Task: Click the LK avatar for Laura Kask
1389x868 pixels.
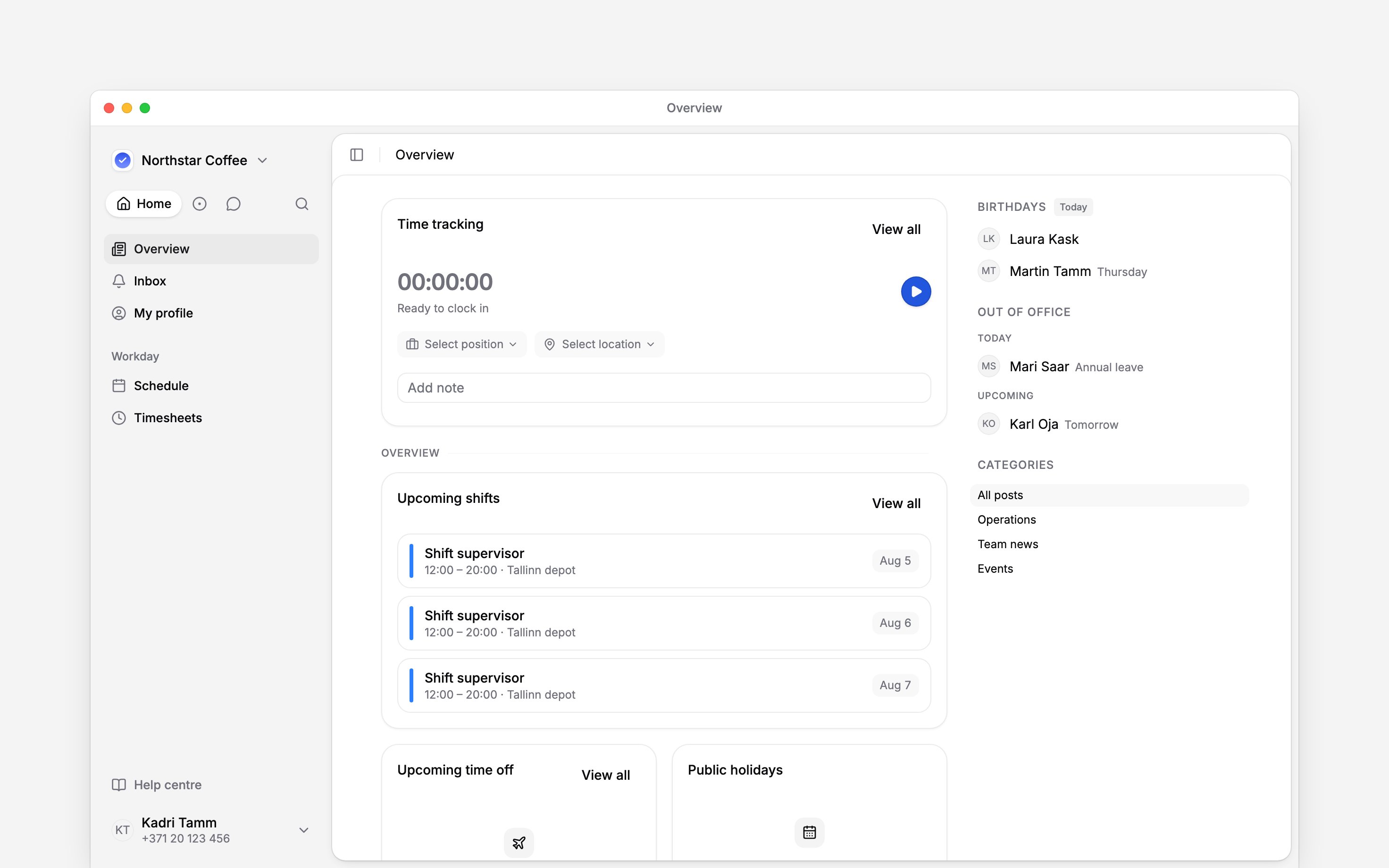Action: pos(988,239)
